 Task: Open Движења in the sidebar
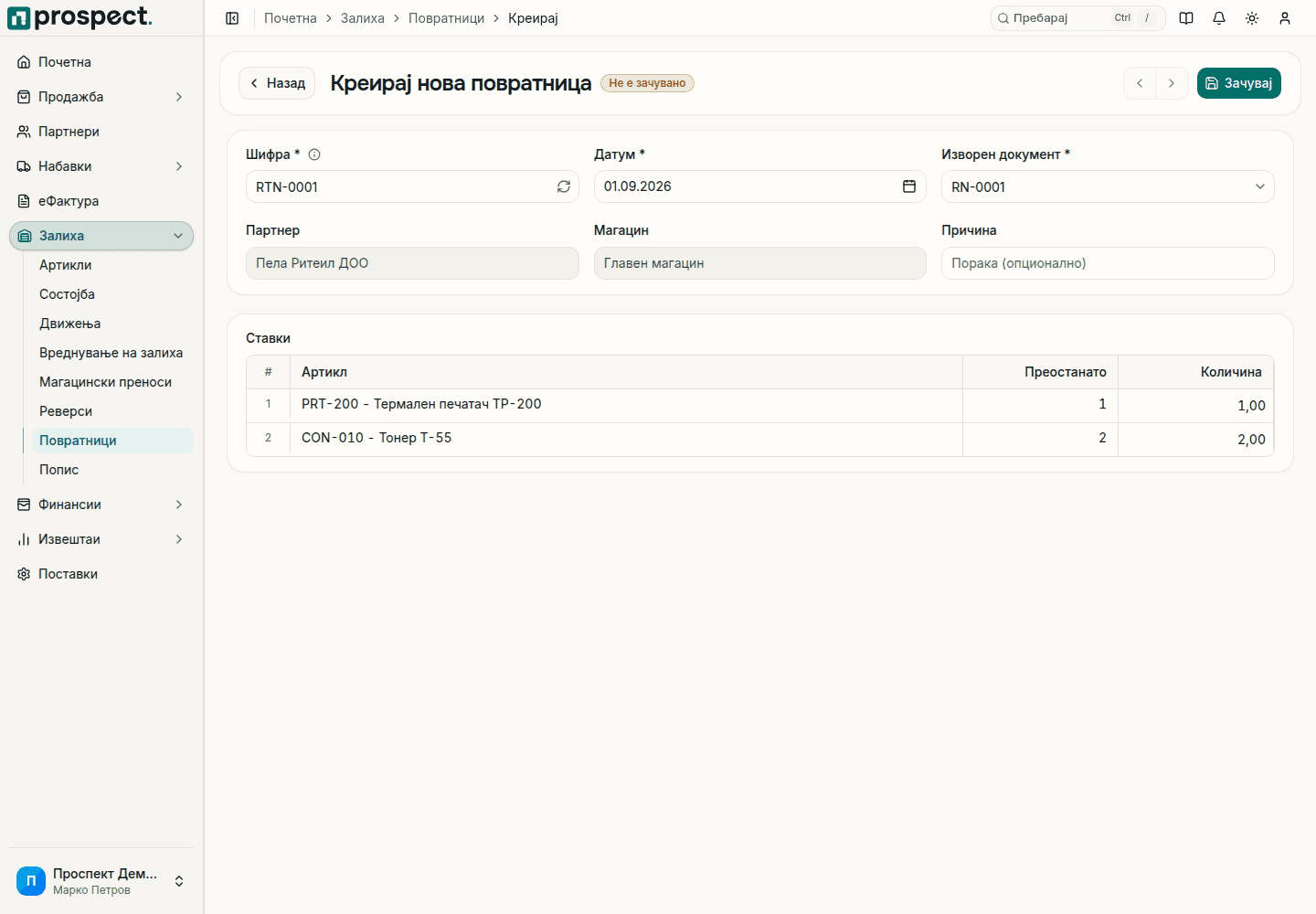[x=112, y=324]
